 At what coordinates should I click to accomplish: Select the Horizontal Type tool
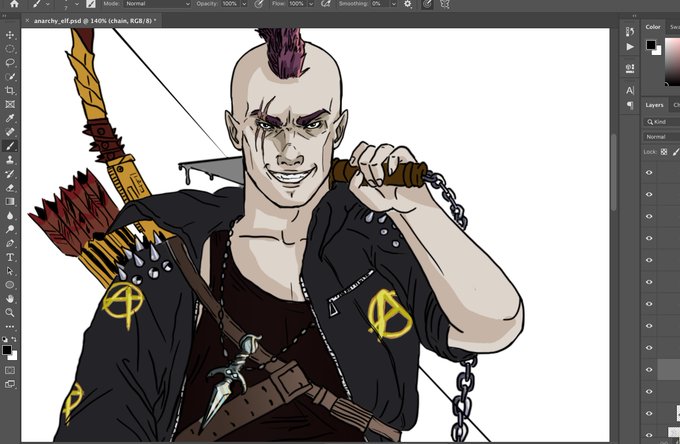10,257
